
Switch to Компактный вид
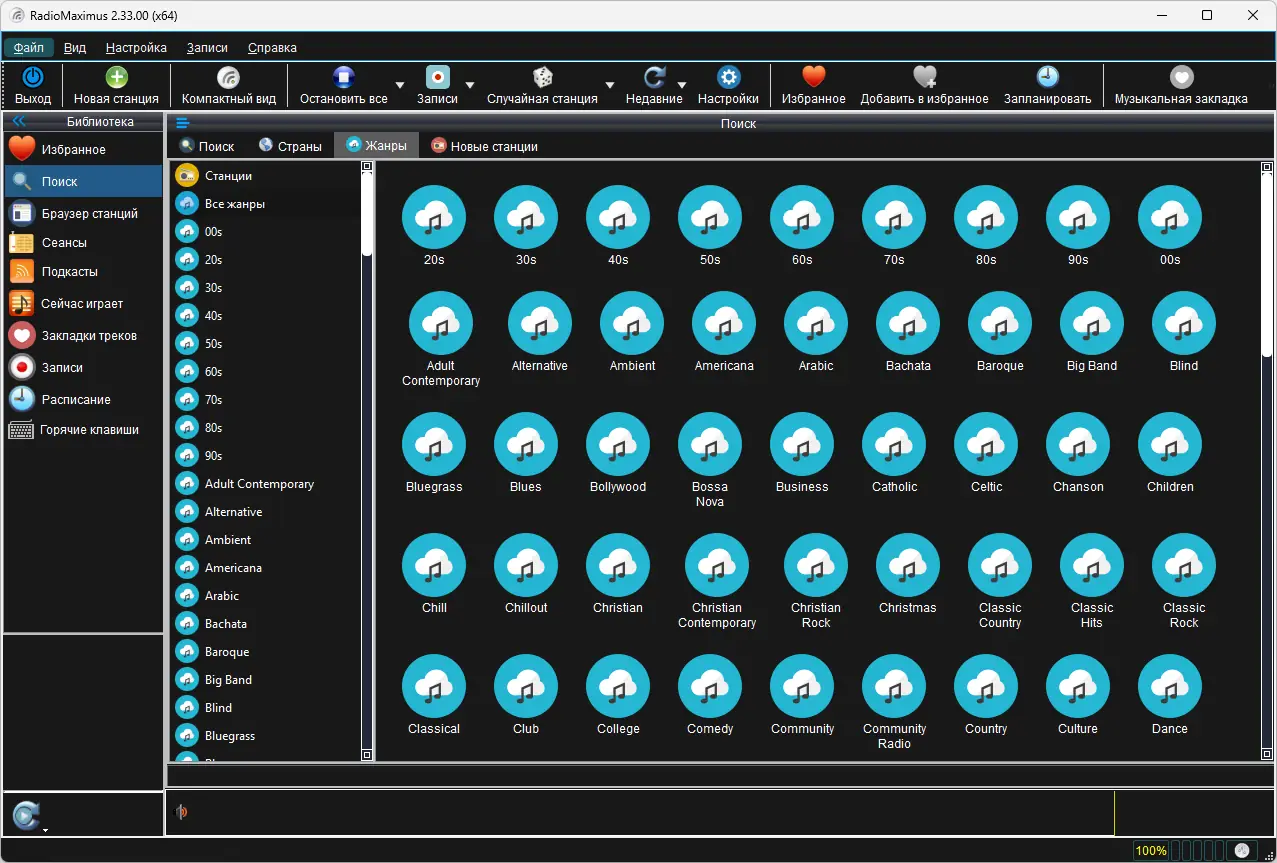pyautogui.click(x=229, y=78)
